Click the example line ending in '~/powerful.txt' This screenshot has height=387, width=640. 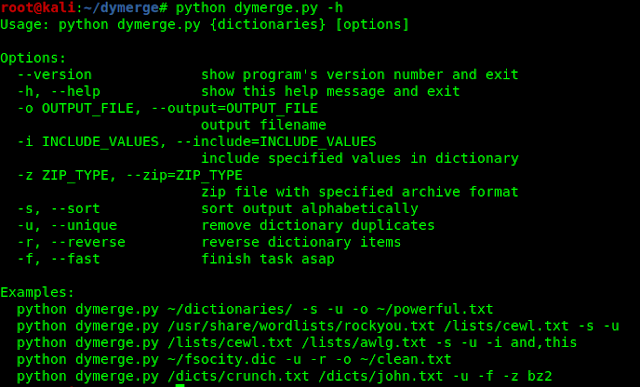pyautogui.click(x=255, y=309)
